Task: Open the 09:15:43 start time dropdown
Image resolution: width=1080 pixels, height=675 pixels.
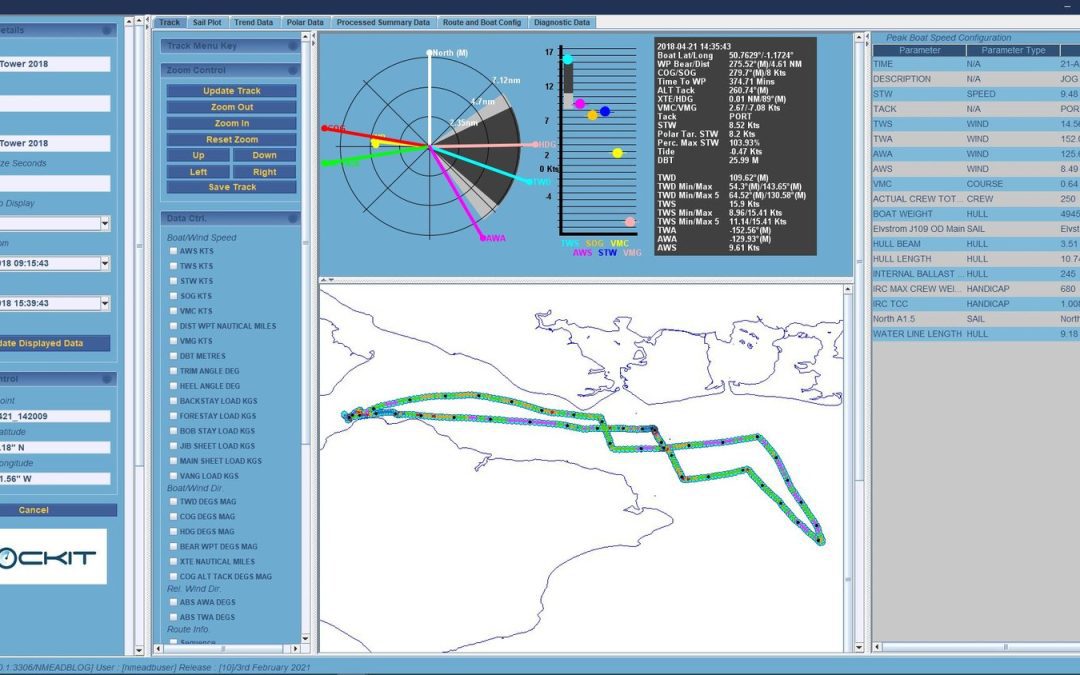Action: 105,264
